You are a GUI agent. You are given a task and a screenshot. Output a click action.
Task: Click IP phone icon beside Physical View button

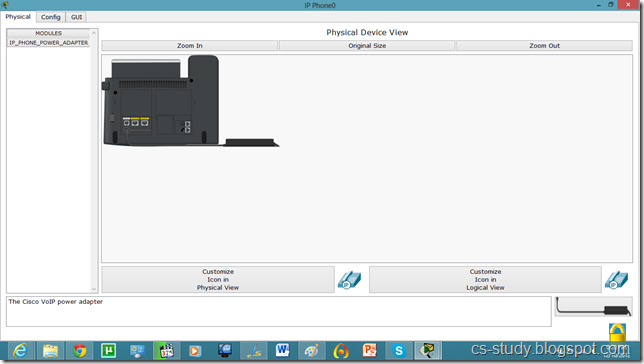coord(350,280)
